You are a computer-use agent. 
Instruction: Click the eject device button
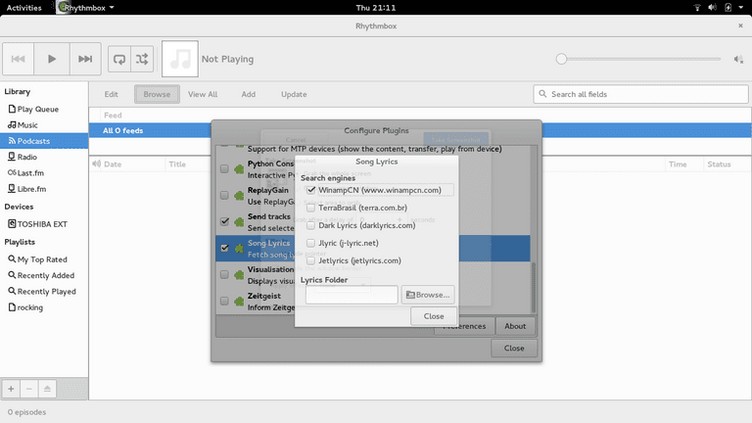pyautogui.click(x=47, y=388)
